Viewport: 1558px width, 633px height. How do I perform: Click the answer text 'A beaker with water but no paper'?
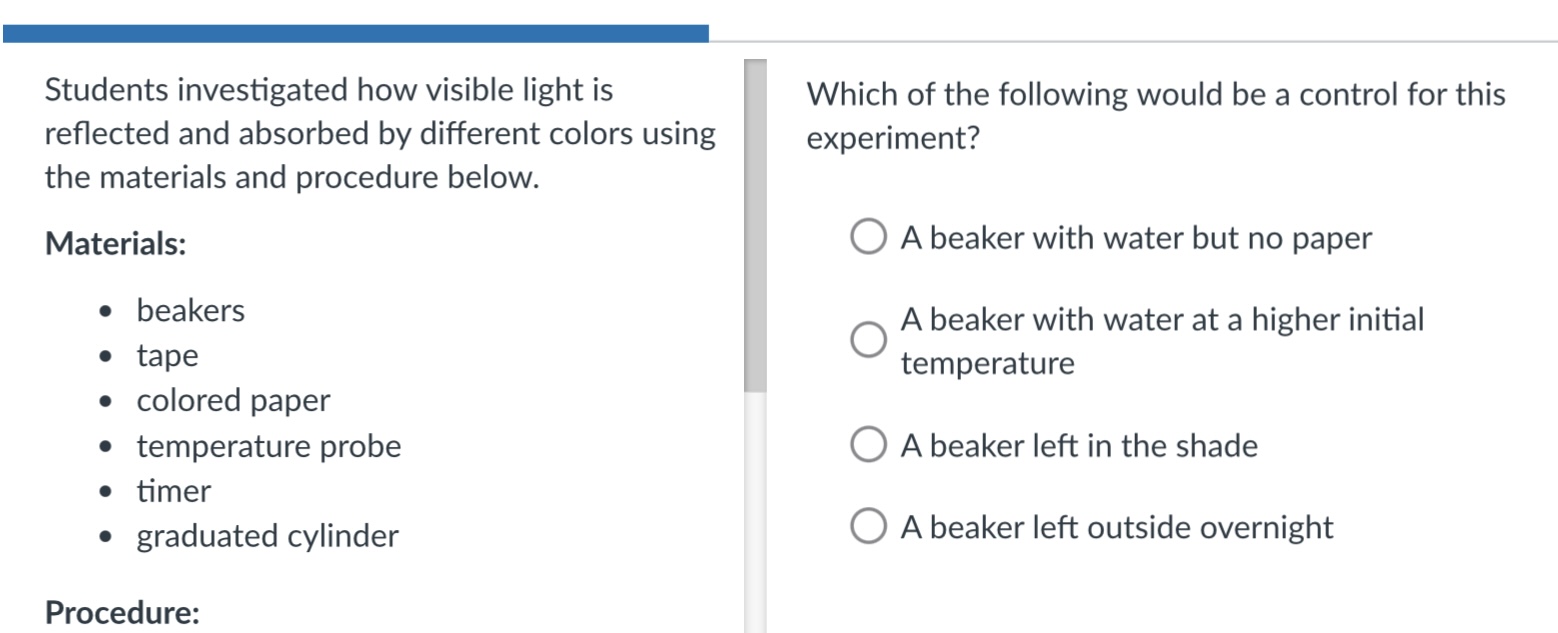[x=1136, y=239]
